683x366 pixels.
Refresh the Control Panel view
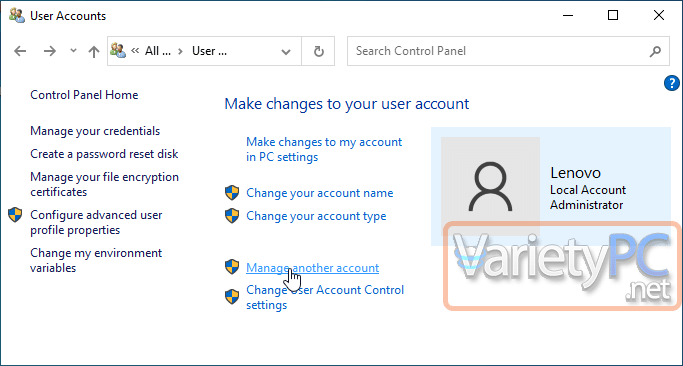[319, 51]
